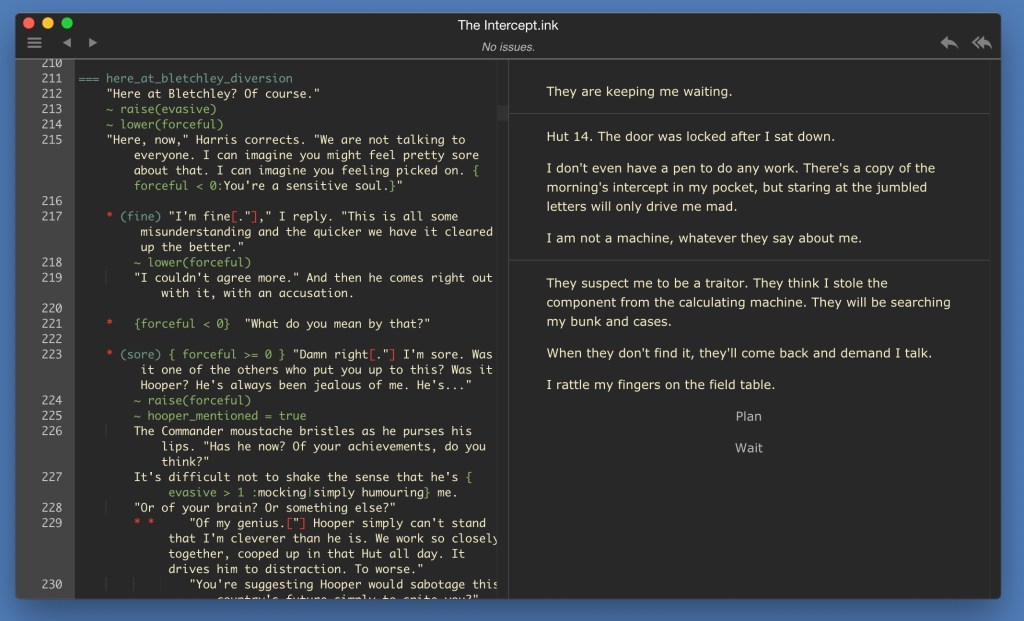Choose the Wait option in the story preview
This screenshot has height=621, width=1024.
point(748,447)
